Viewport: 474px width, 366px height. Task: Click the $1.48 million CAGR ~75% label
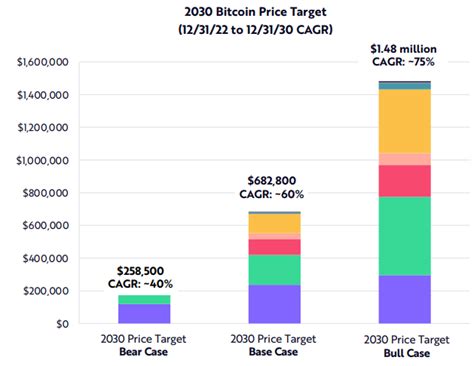pyautogui.click(x=403, y=55)
